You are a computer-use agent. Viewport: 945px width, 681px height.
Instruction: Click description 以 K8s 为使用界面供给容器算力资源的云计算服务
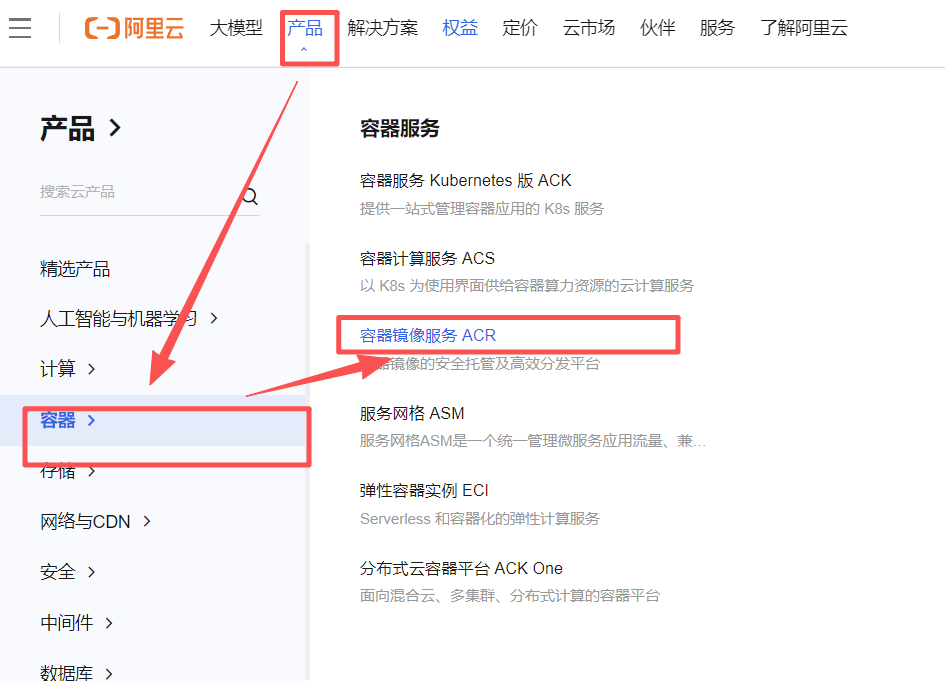click(527, 286)
